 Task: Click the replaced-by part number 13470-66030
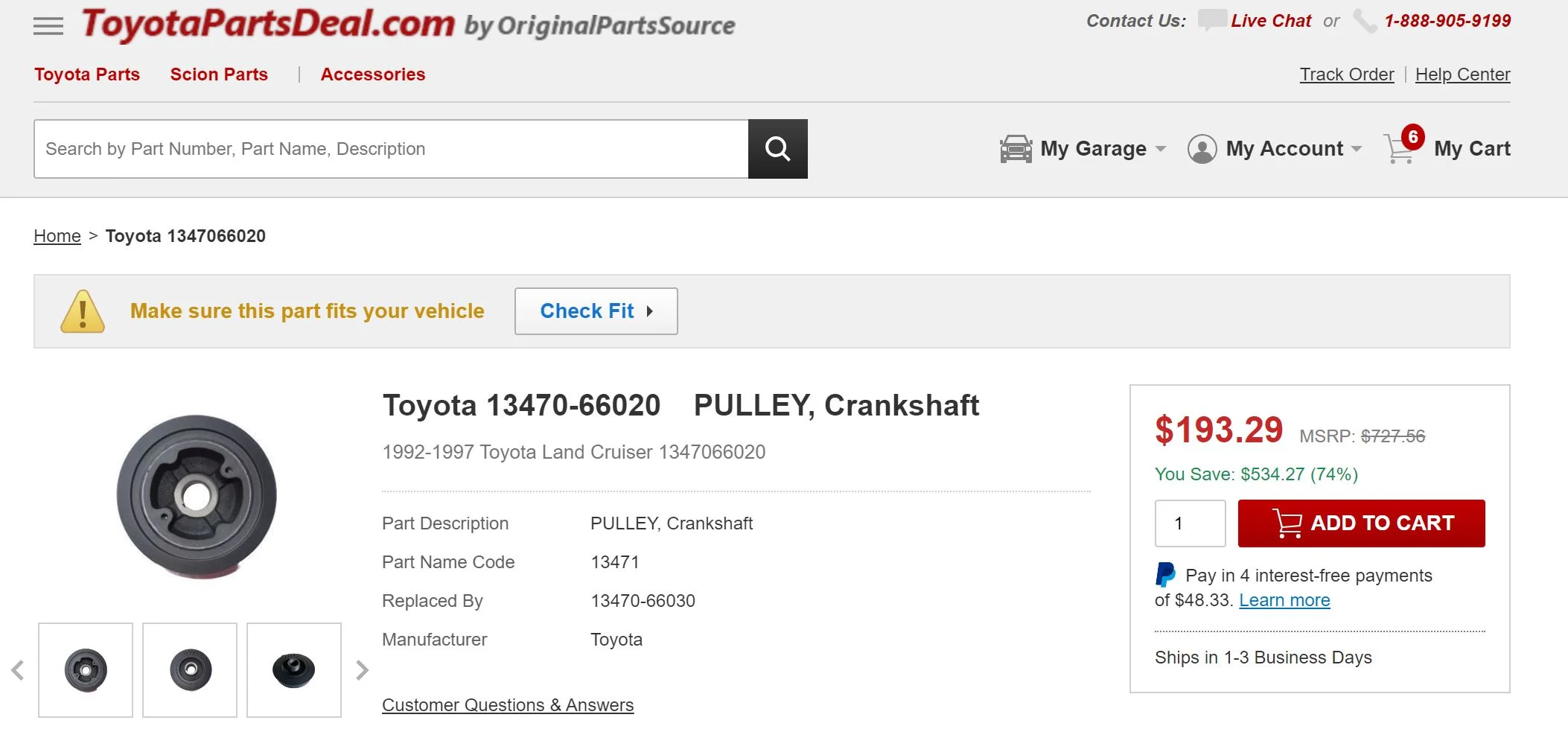(x=643, y=601)
